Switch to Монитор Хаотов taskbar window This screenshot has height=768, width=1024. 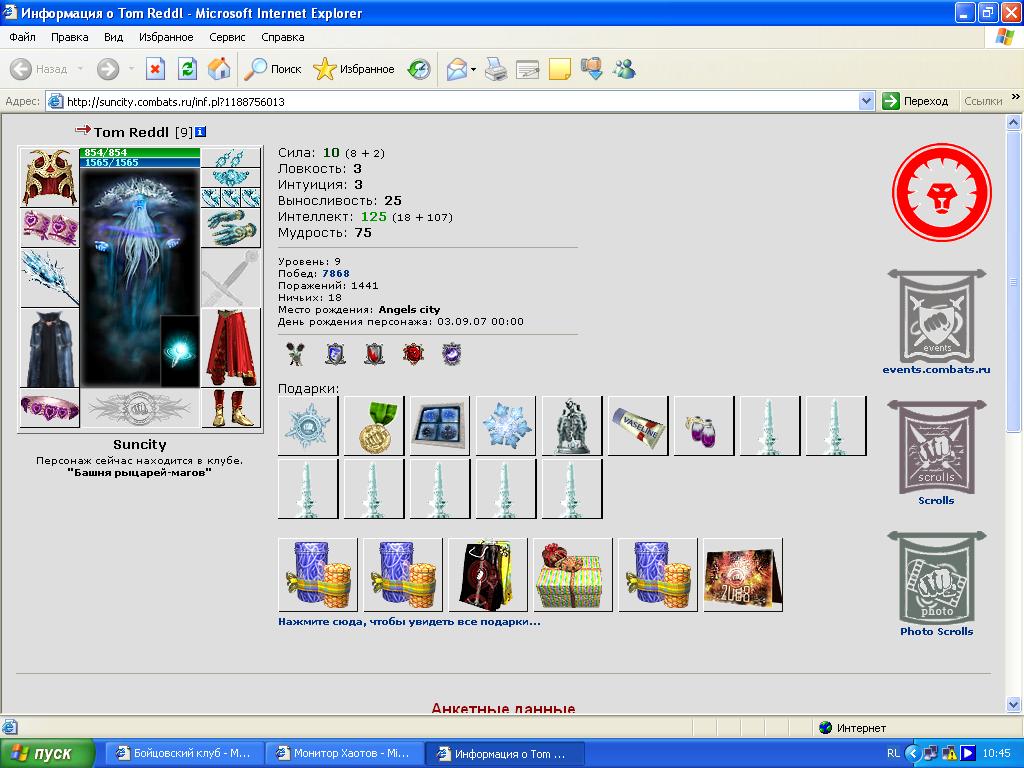point(345,754)
